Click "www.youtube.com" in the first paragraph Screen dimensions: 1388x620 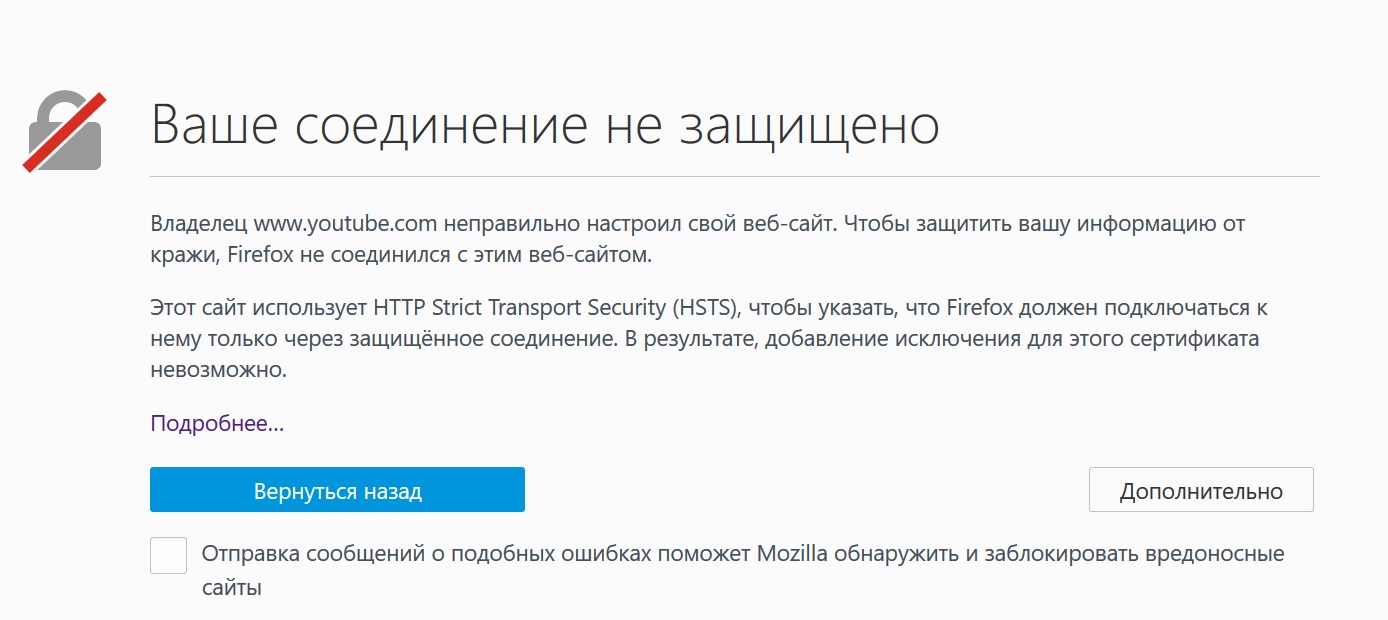point(345,223)
